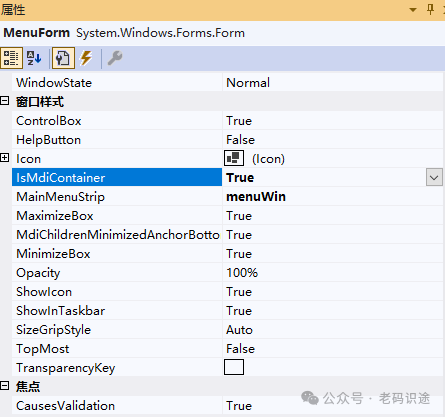Click the True value of CausesValidation
The width and height of the screenshot is (445, 417).
point(239,406)
